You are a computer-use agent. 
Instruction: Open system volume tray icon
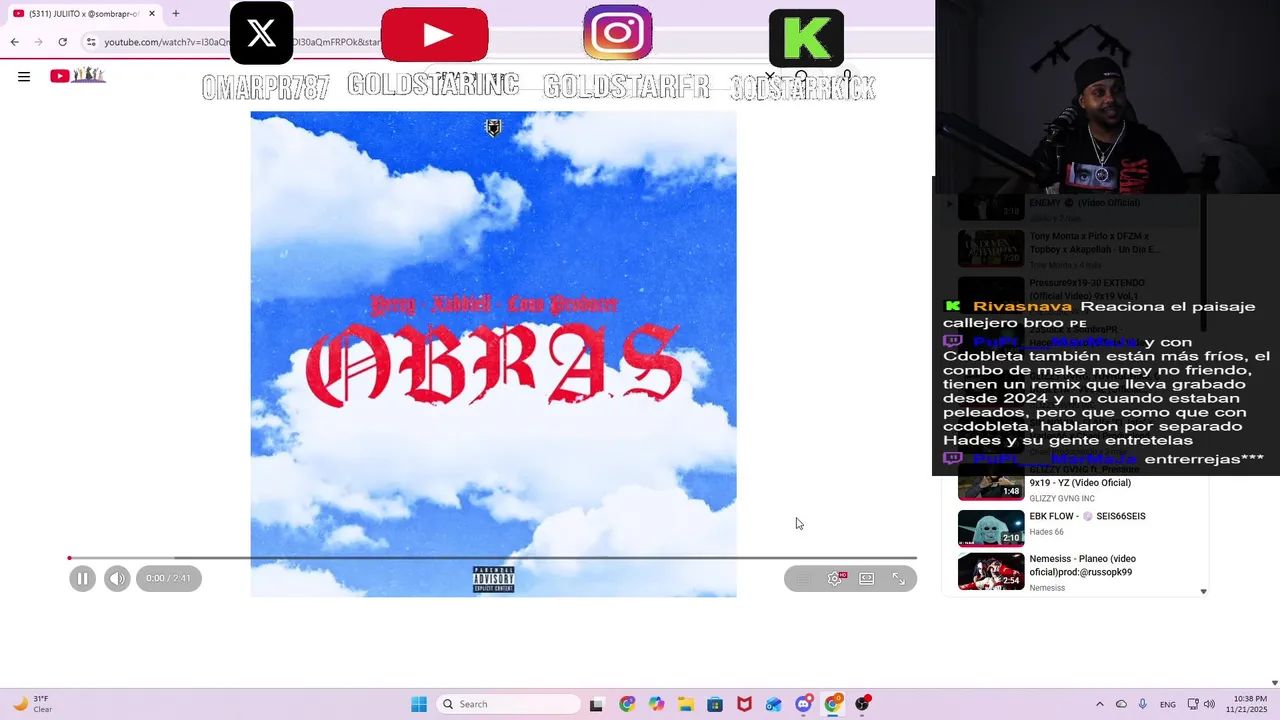click(1209, 704)
